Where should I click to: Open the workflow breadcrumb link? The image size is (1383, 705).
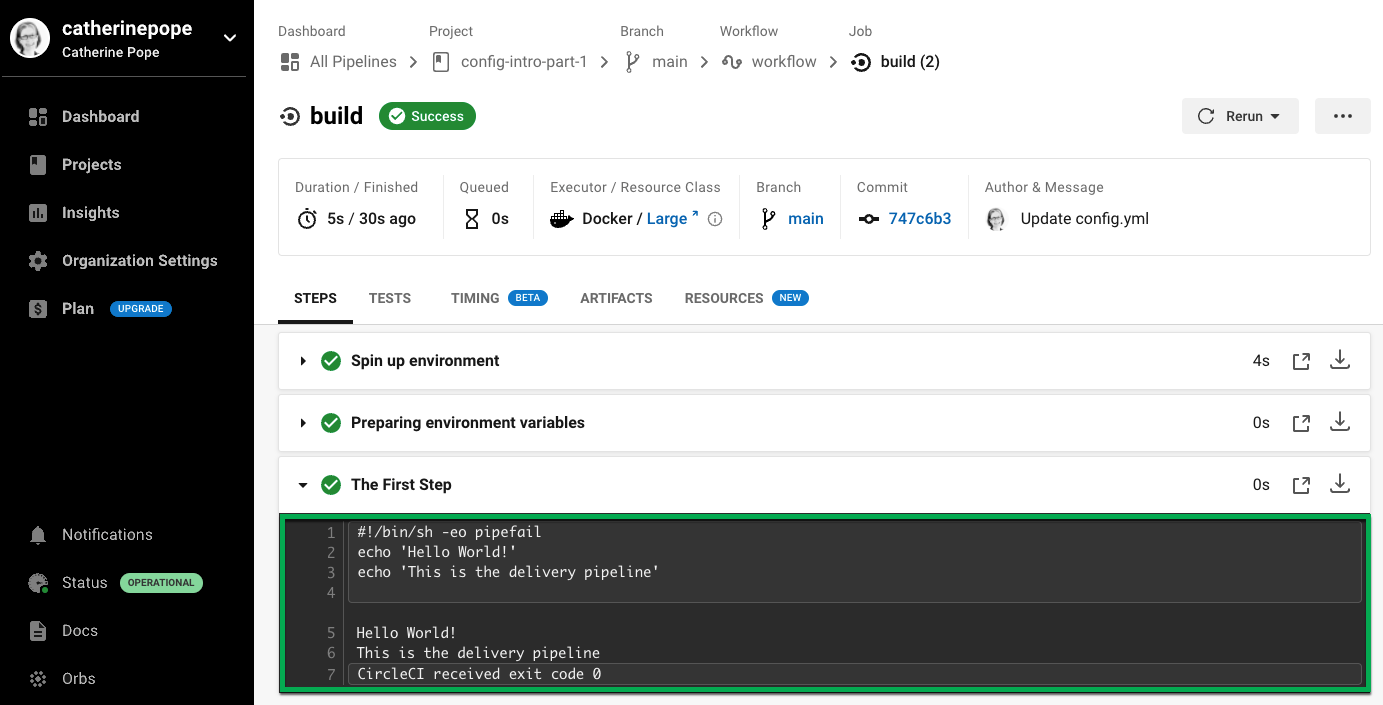(784, 62)
